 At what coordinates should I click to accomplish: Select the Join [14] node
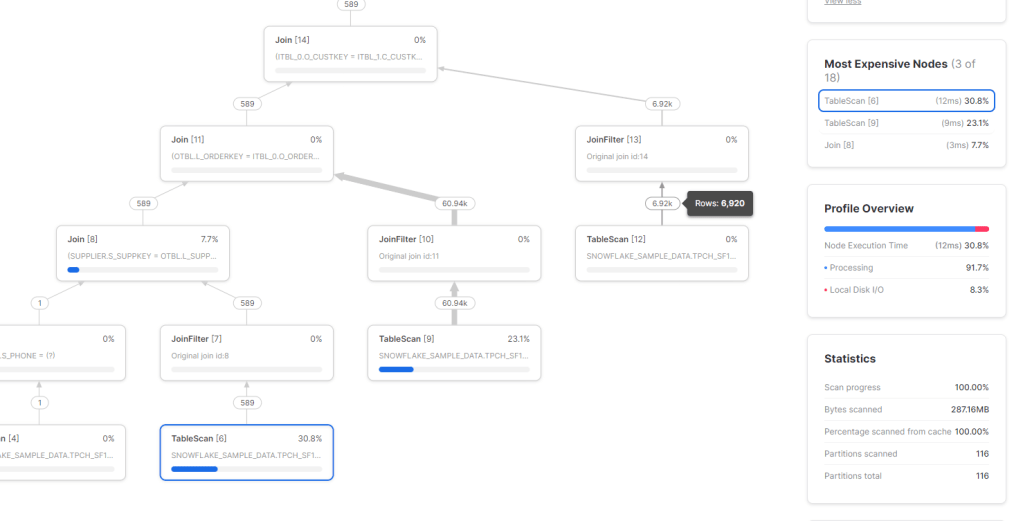pyautogui.click(x=351, y=54)
